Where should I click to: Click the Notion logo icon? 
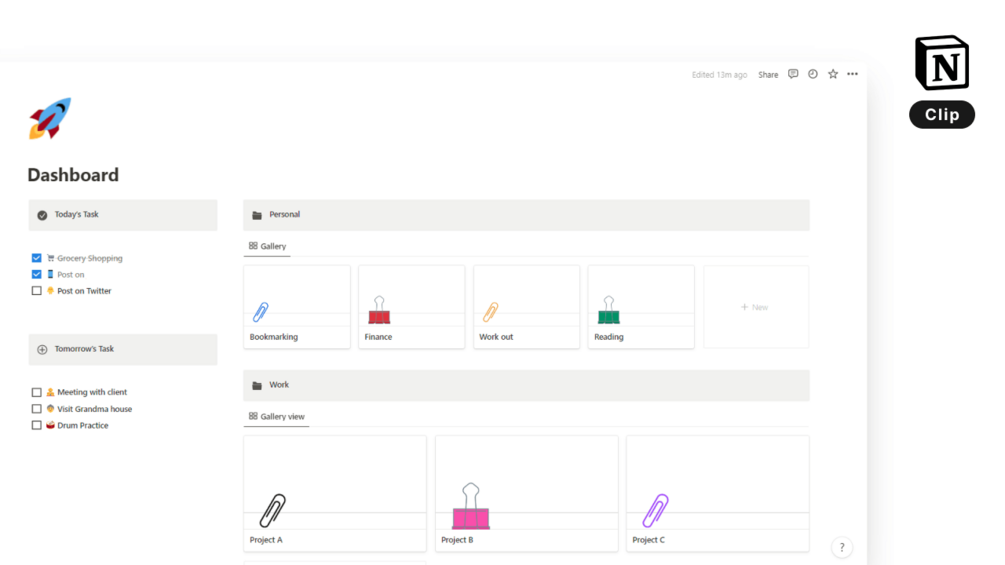point(942,63)
